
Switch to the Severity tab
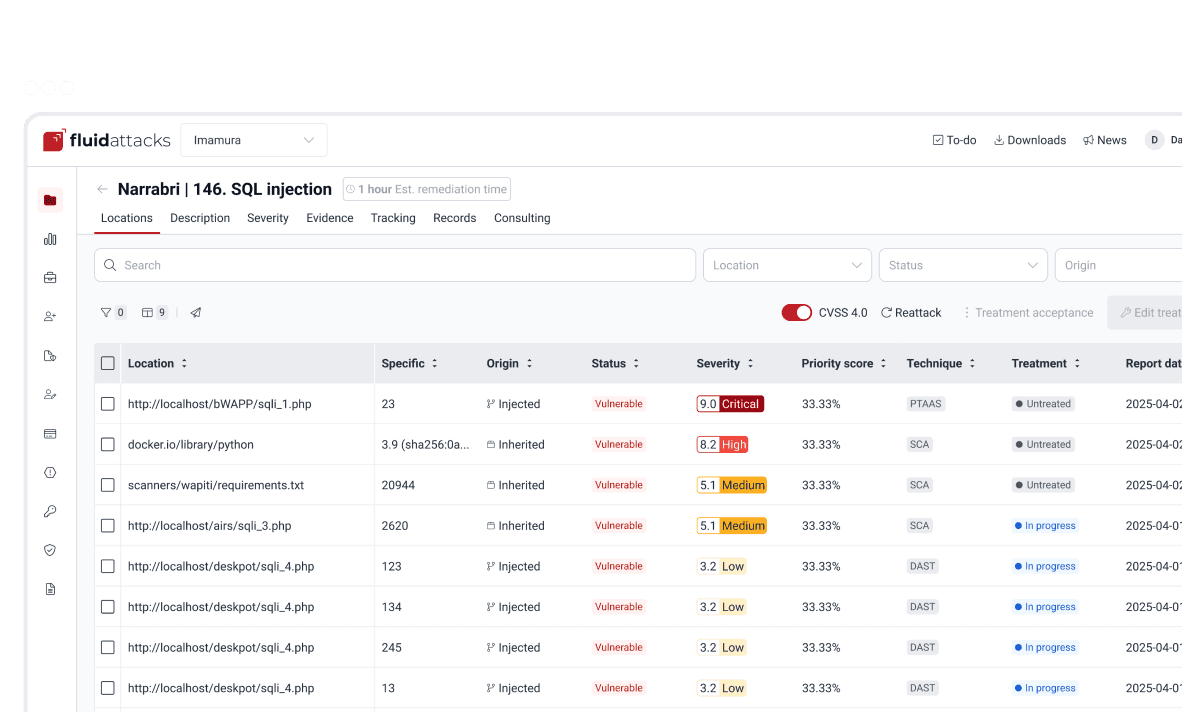tap(268, 218)
